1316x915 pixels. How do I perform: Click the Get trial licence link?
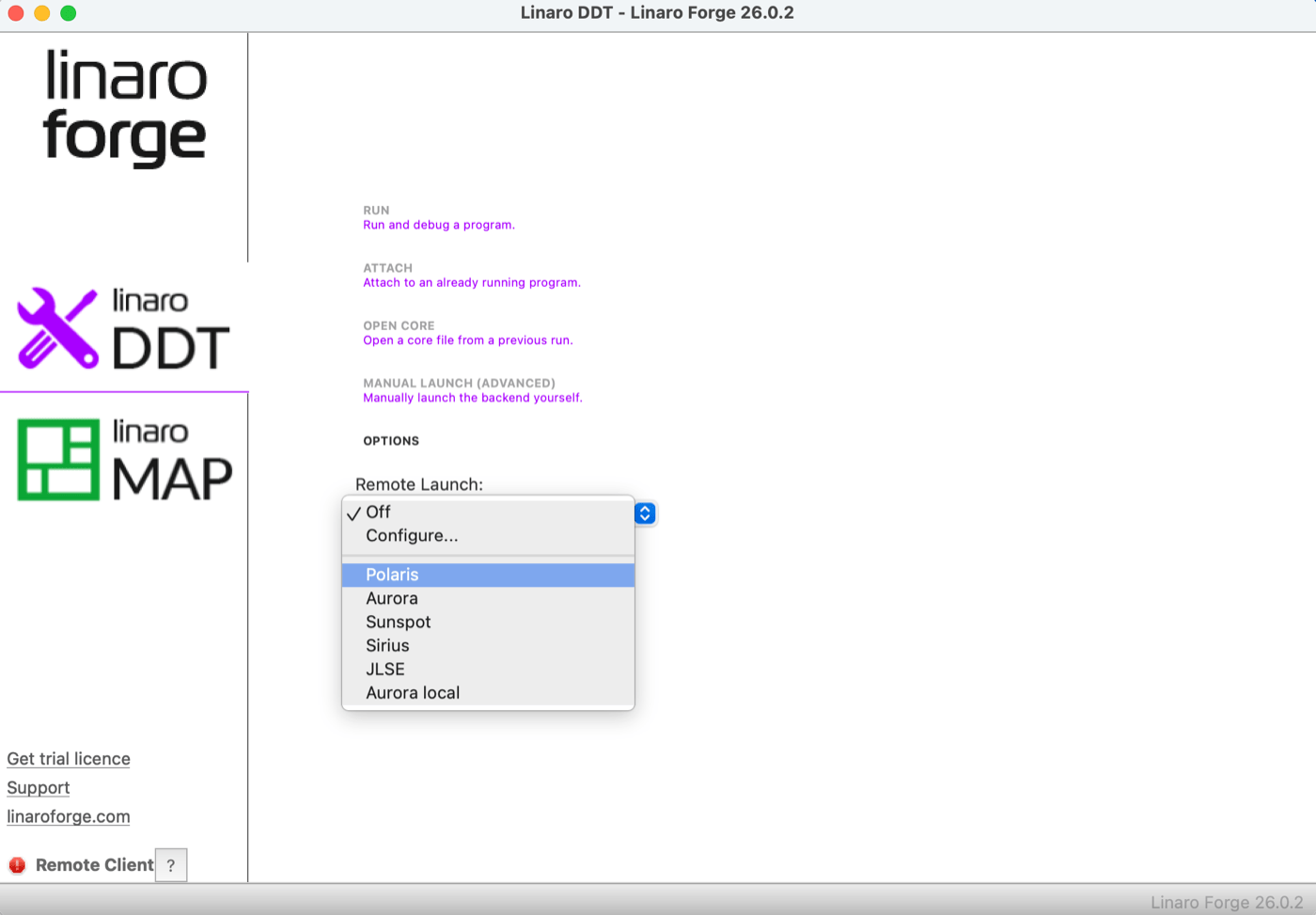pos(69,759)
